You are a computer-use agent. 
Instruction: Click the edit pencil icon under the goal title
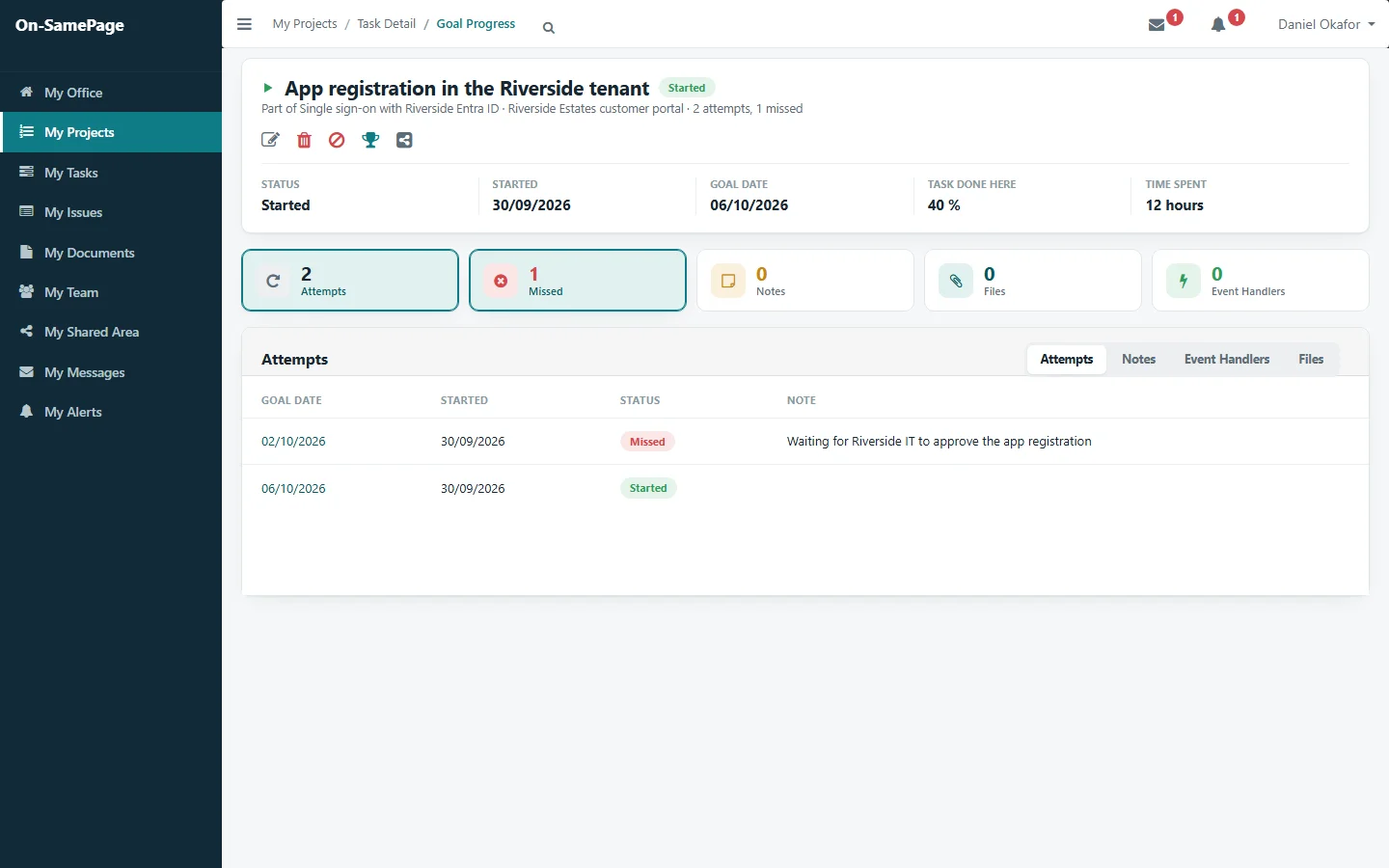(270, 140)
